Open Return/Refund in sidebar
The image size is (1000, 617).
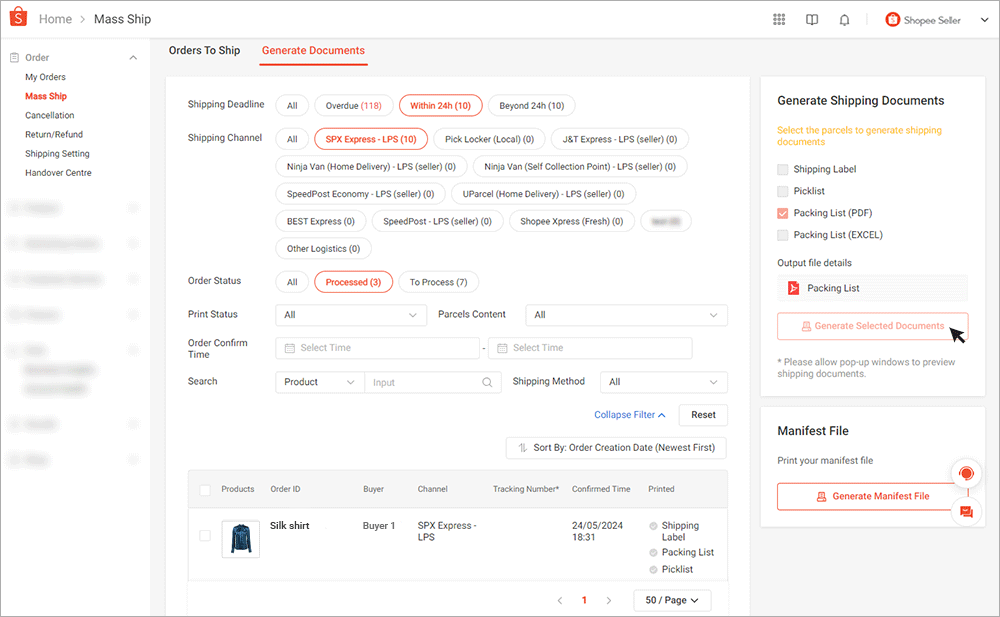point(54,135)
